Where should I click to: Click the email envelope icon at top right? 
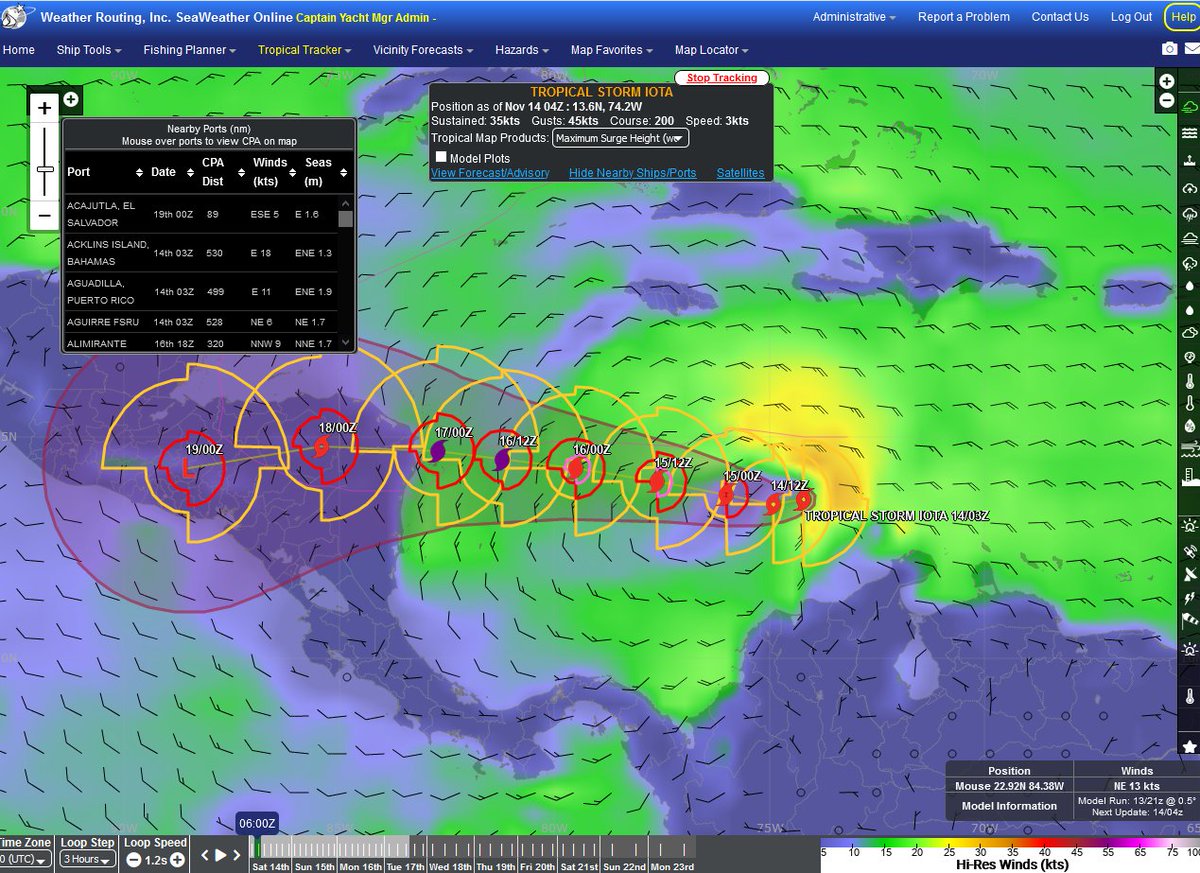(x=1191, y=48)
